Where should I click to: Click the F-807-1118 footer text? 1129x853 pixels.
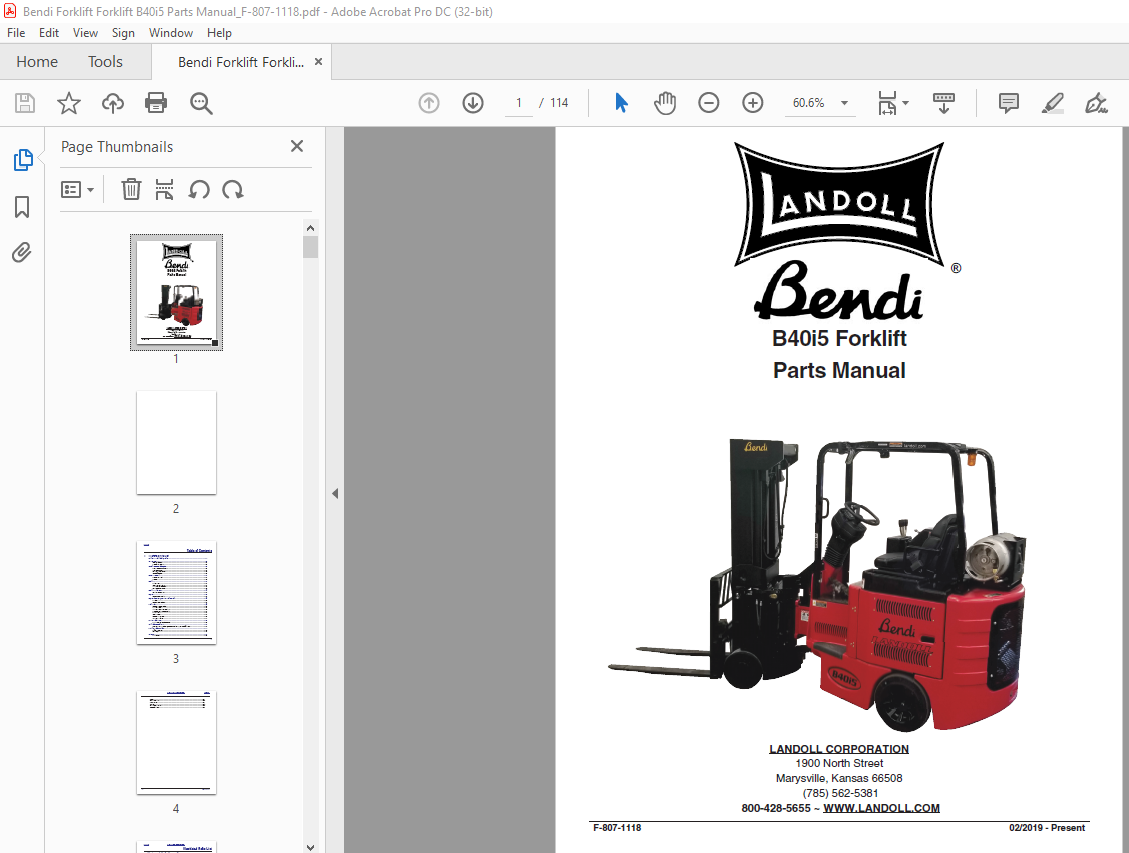point(617,828)
